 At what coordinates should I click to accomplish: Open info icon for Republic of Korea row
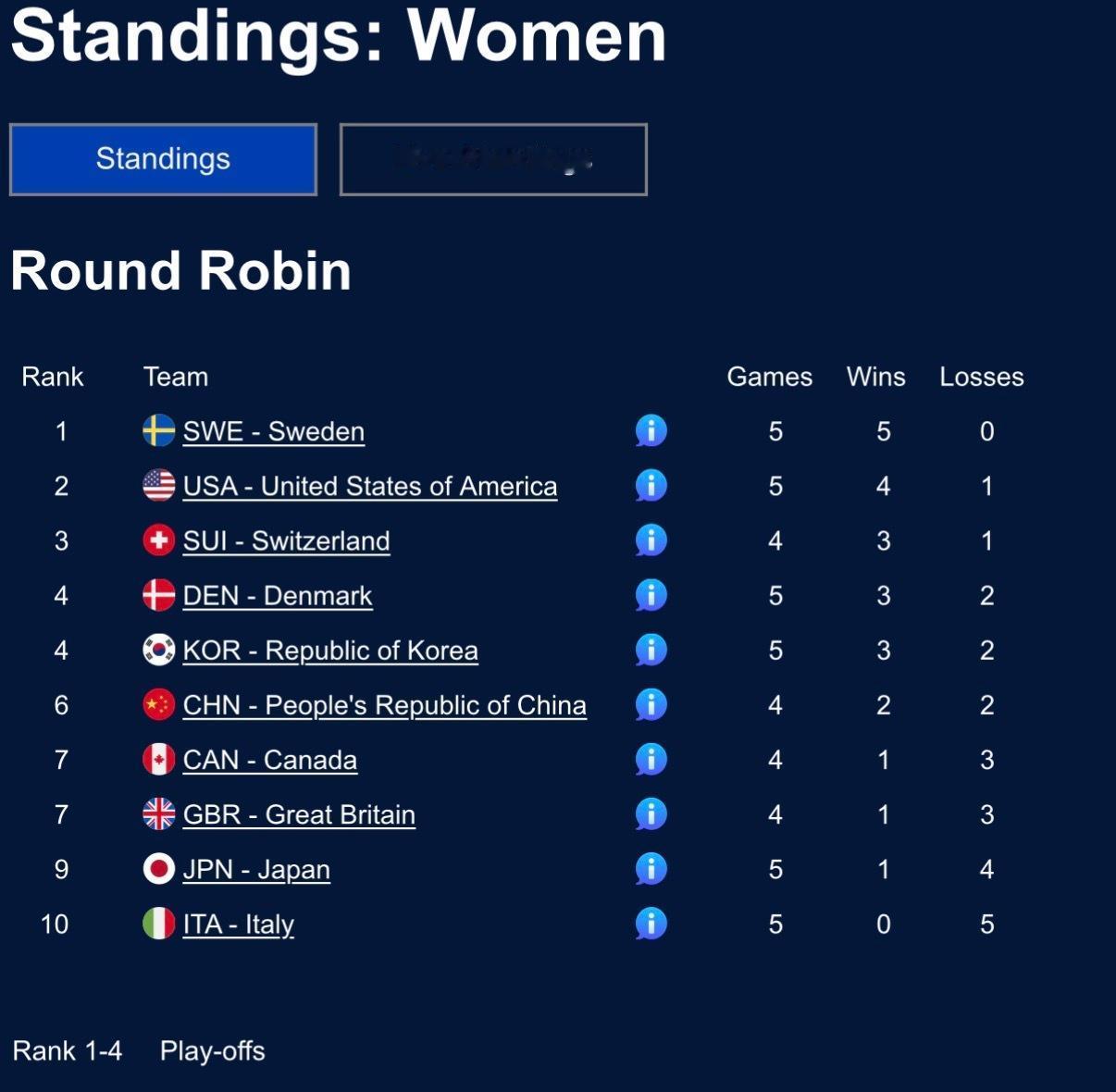(651, 650)
